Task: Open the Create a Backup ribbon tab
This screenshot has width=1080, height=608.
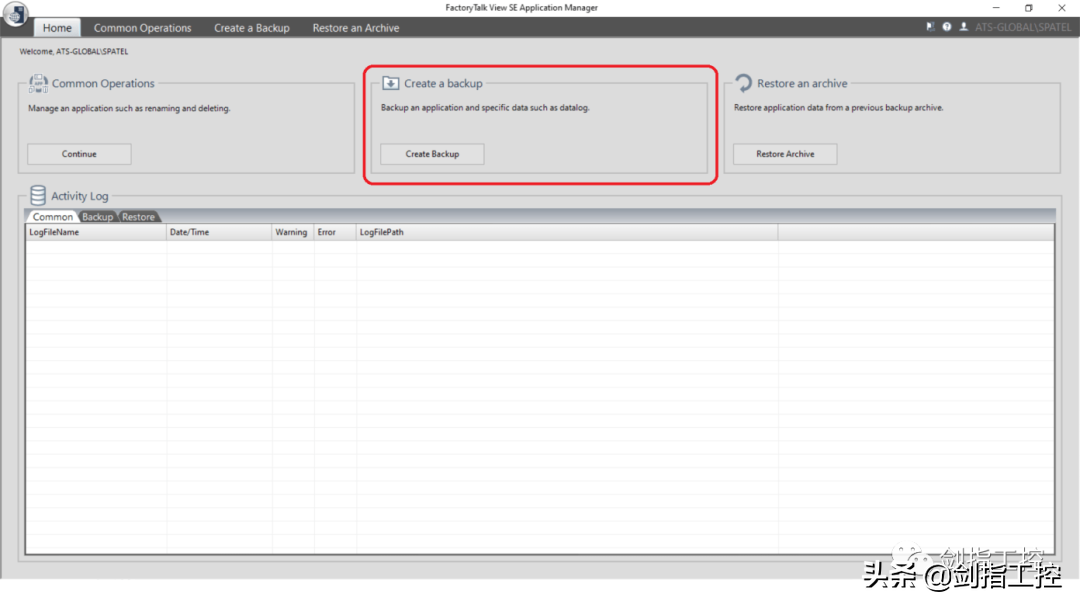Action: tap(251, 28)
